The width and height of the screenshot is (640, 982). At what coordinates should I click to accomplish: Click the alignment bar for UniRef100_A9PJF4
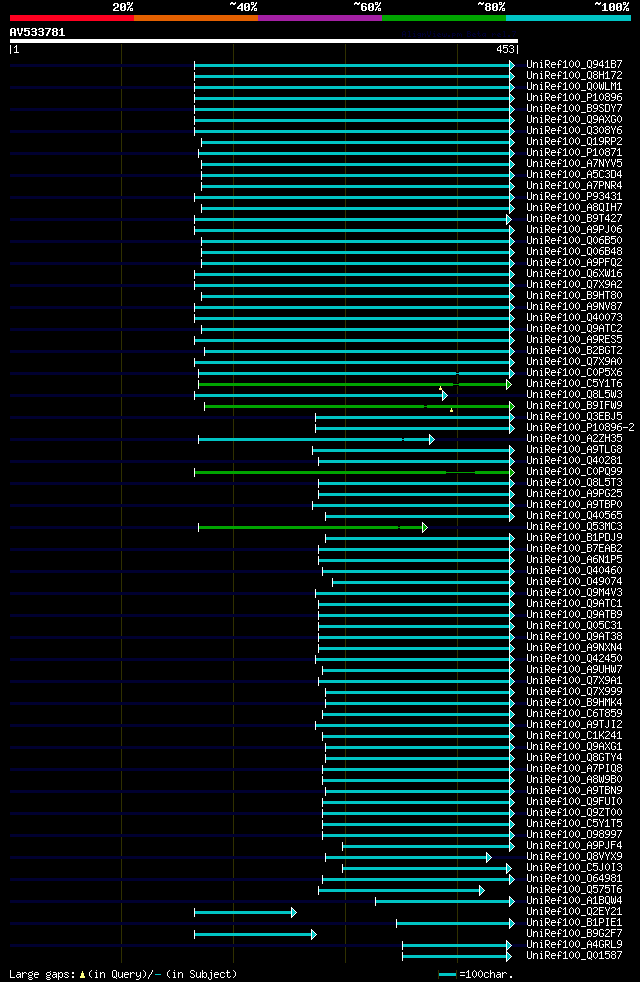tap(428, 847)
